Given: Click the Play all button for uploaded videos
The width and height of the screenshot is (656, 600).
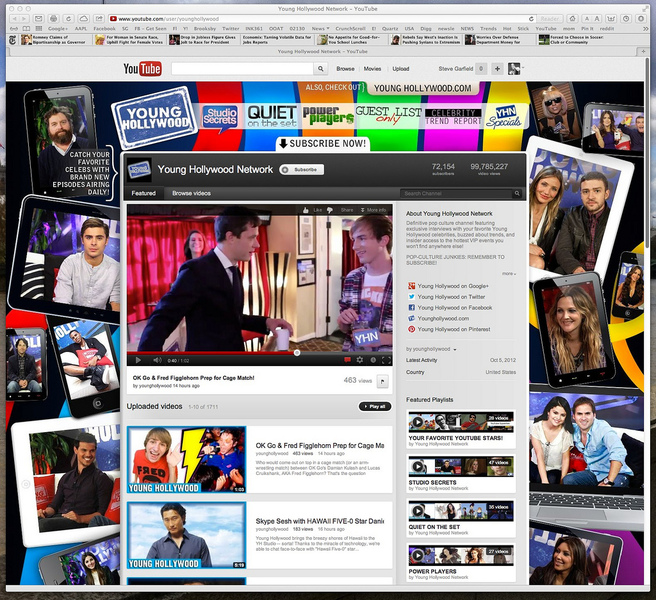Looking at the screenshot, I should [374, 407].
